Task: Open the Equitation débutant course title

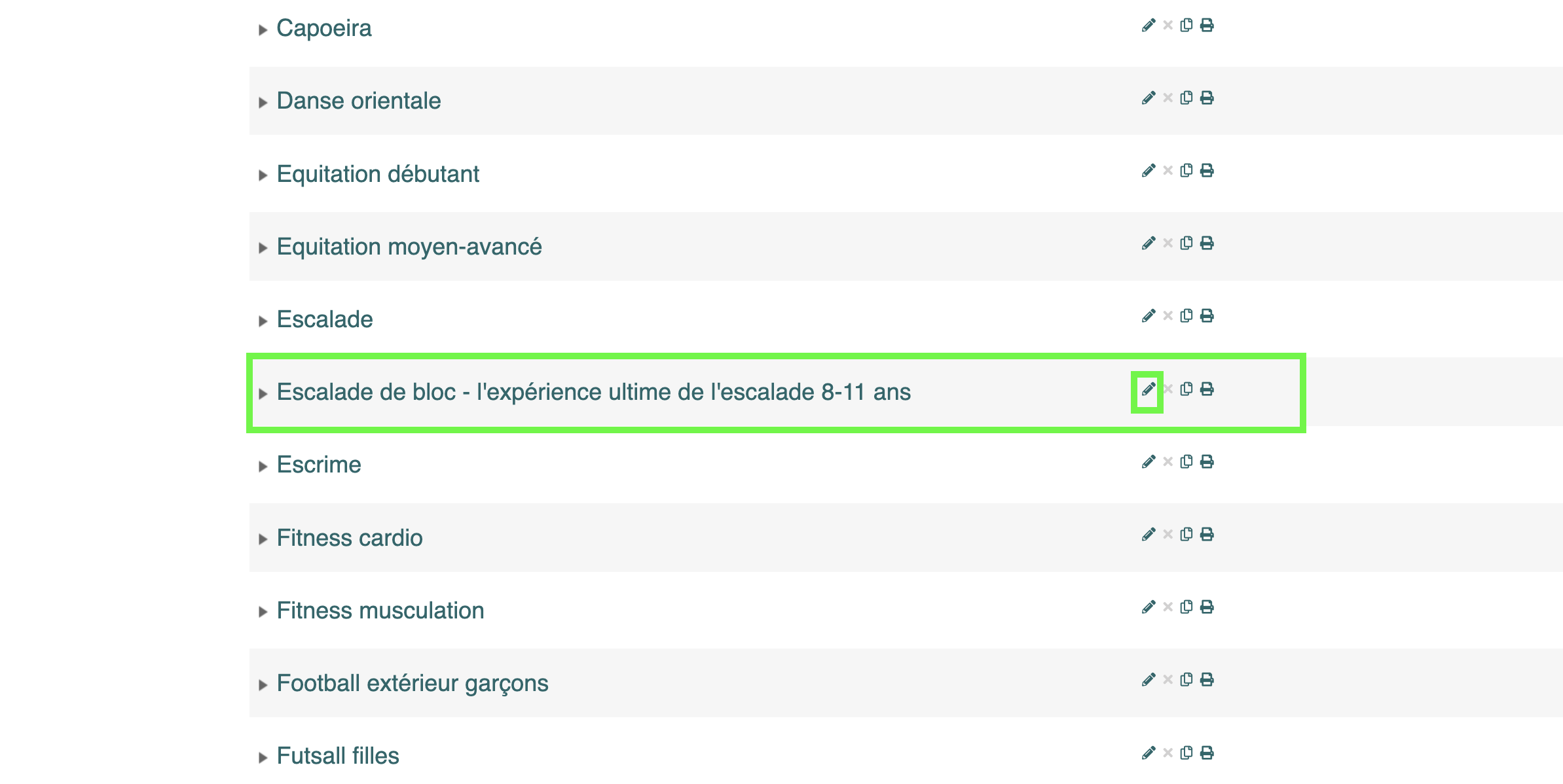Action: [378, 174]
